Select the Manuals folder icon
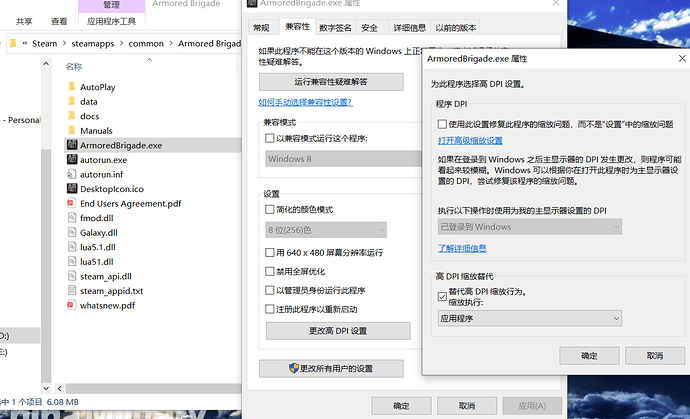Viewport: 690px width, 419px height. point(72,130)
